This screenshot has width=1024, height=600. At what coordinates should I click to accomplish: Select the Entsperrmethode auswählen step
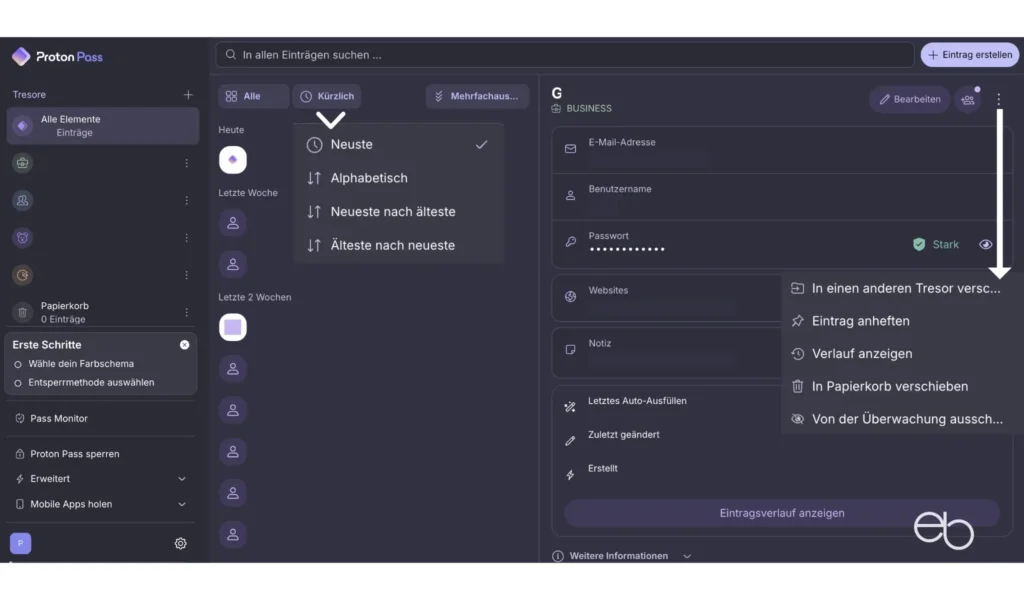click(91, 382)
